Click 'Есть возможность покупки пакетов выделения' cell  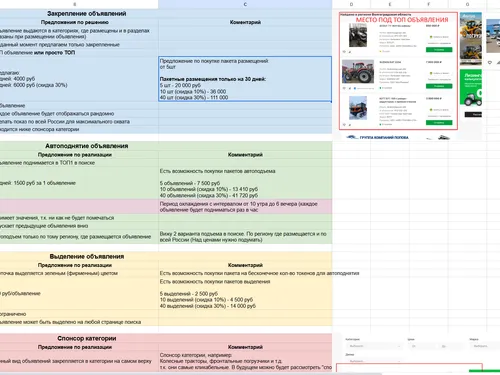(x=245, y=294)
